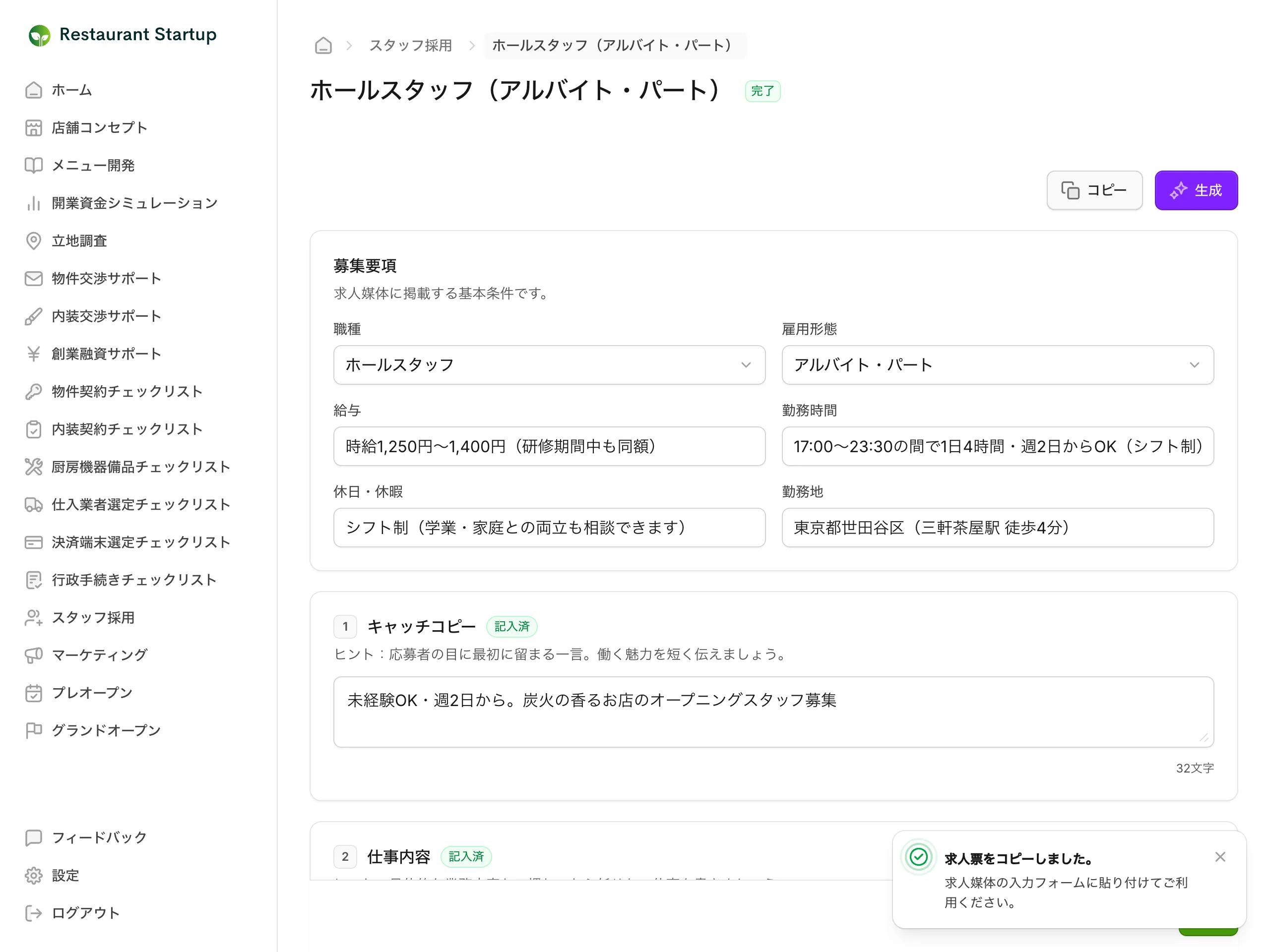This screenshot has height=952, width=1270.
Task: Click the ログアウト exit icon
Action: pyautogui.click(x=34, y=913)
